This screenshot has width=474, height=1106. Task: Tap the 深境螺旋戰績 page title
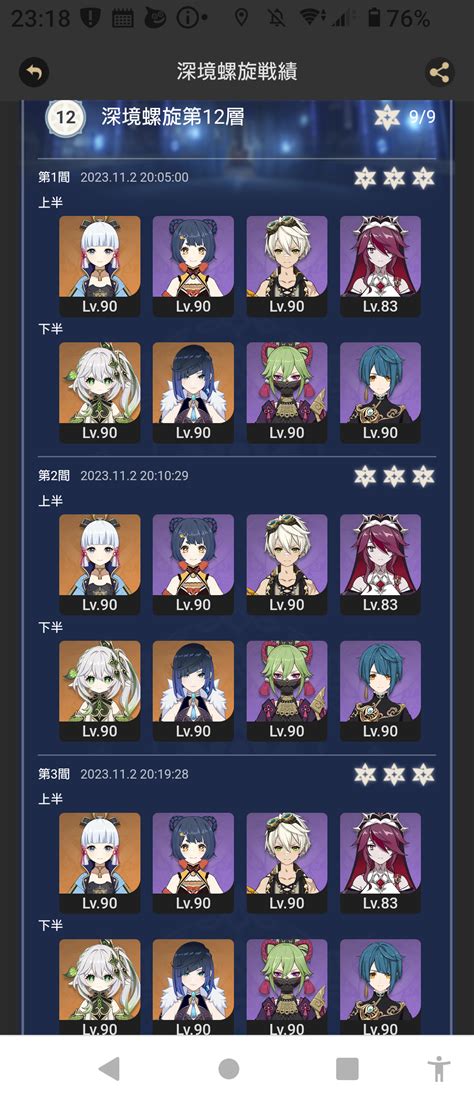point(236,71)
